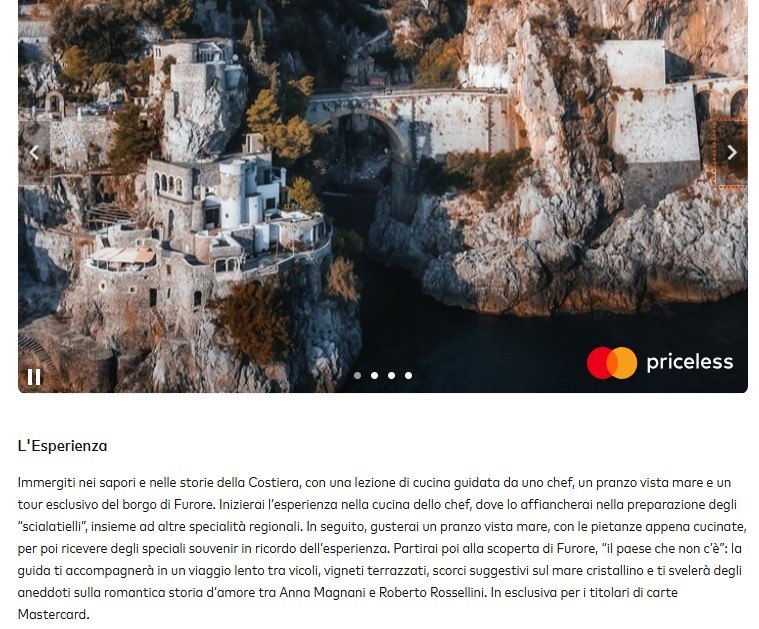Click the white cliffside village buildings in photo
Viewport: 759px width, 629px height.
coord(232,208)
